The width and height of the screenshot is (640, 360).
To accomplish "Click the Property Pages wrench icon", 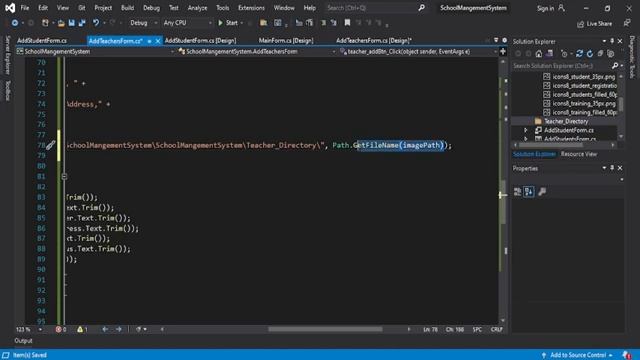I will click(542, 191).
